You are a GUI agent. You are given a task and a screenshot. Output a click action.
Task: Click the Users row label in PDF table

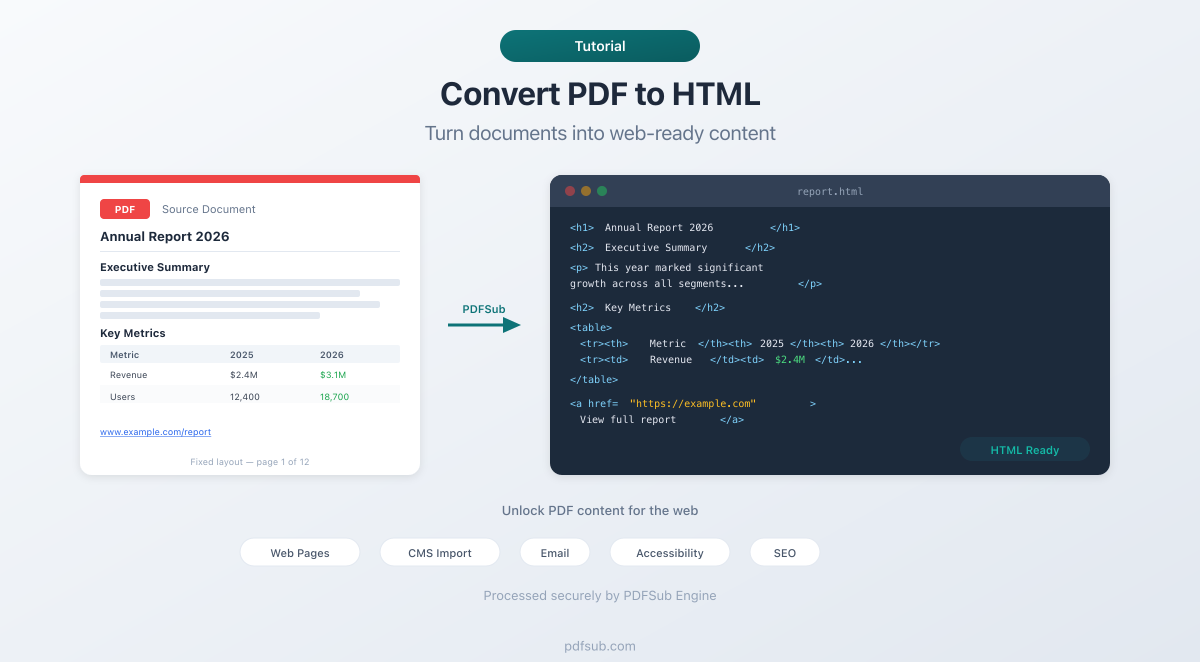click(123, 397)
